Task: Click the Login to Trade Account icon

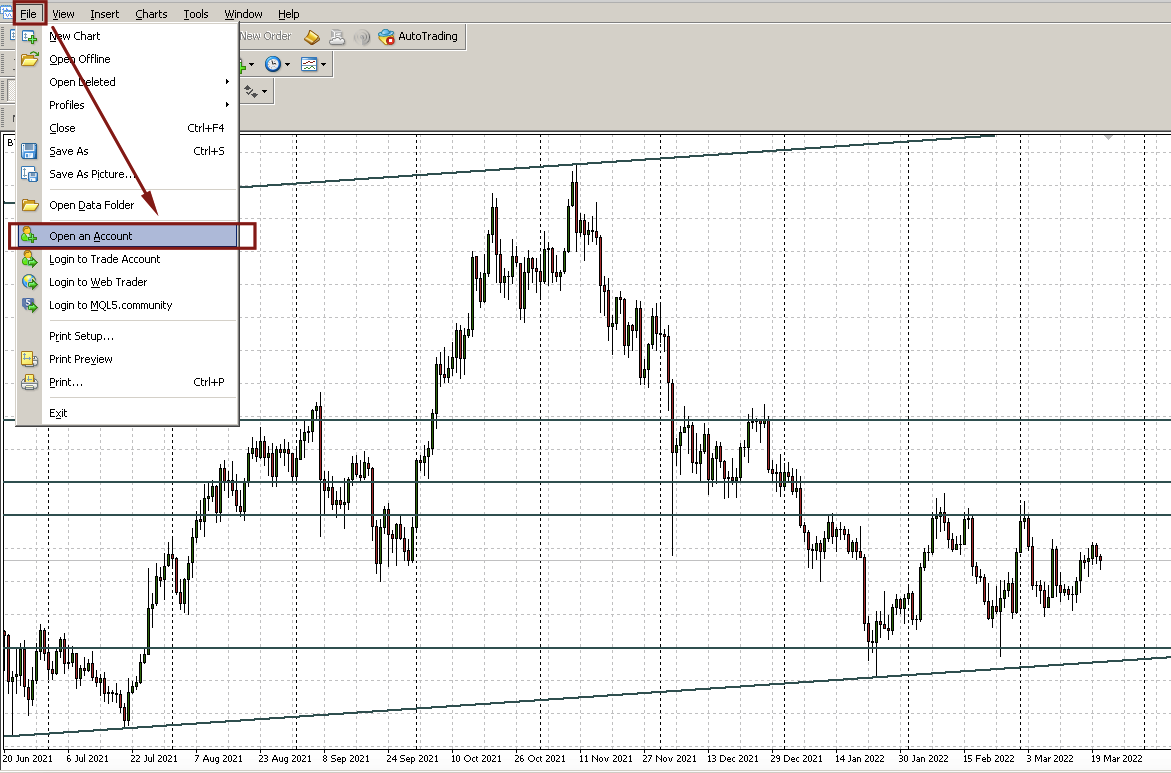Action: (29, 258)
